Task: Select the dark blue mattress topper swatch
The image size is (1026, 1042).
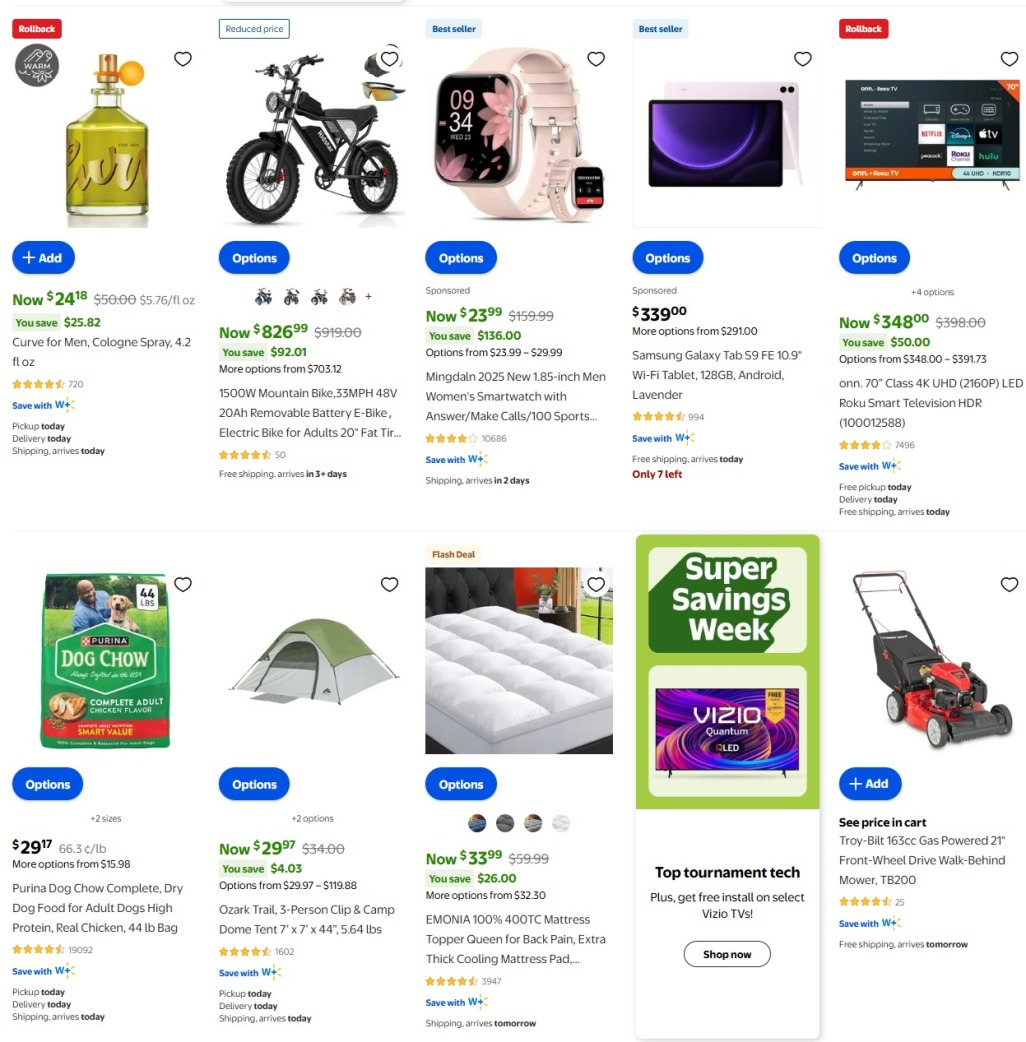Action: [477, 823]
